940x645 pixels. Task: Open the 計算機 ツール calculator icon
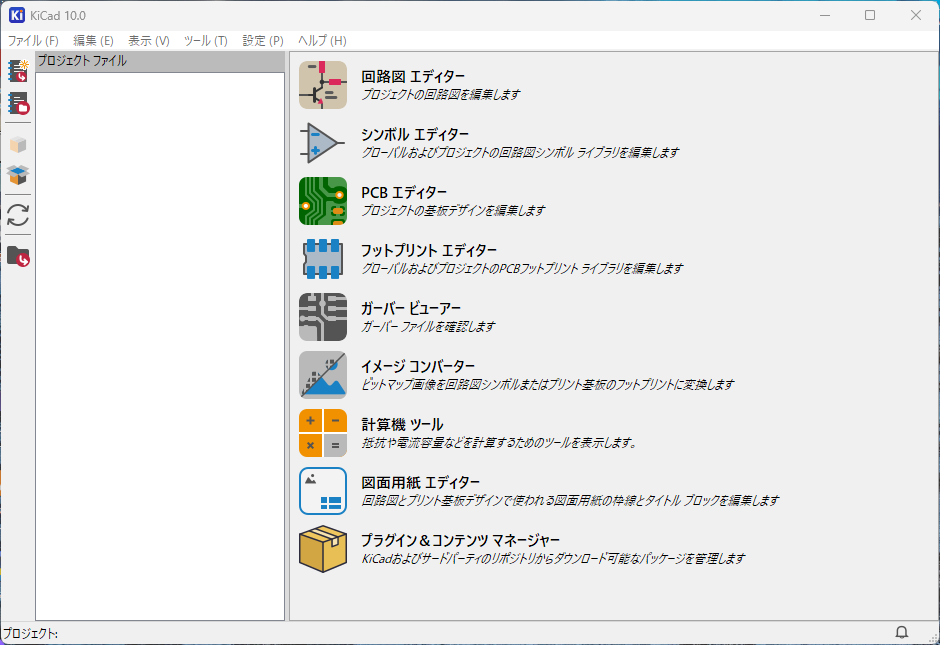[x=323, y=433]
